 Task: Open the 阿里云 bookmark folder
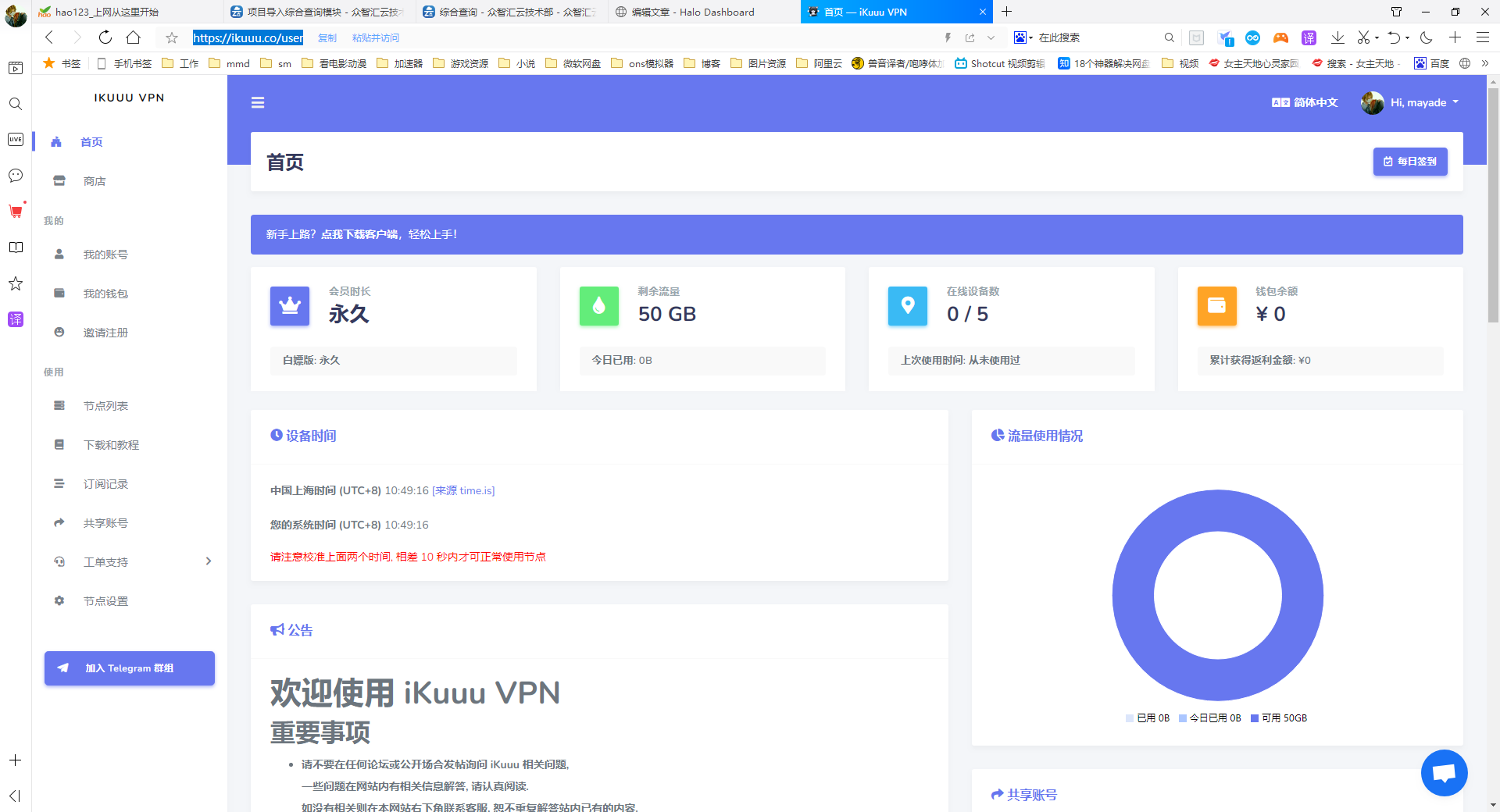(x=819, y=63)
